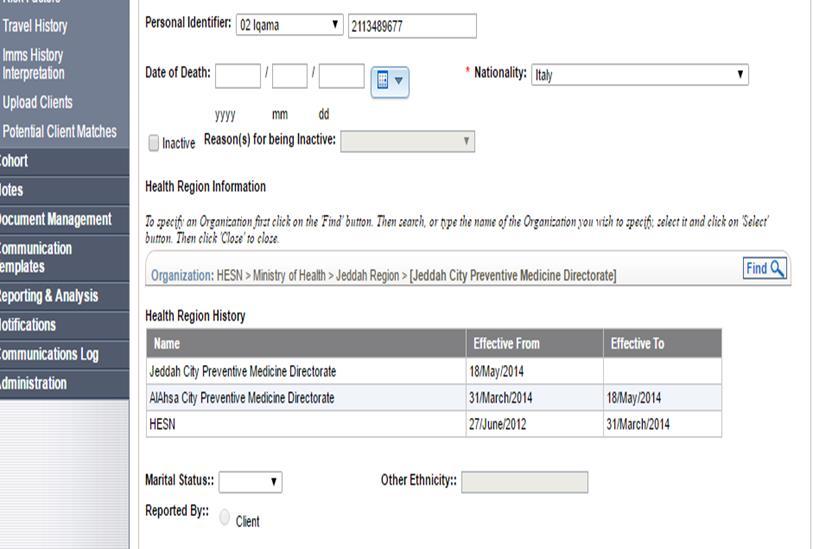The height and width of the screenshot is (549, 832).
Task: Open the Date of Death calendar picker
Action: click(x=389, y=81)
